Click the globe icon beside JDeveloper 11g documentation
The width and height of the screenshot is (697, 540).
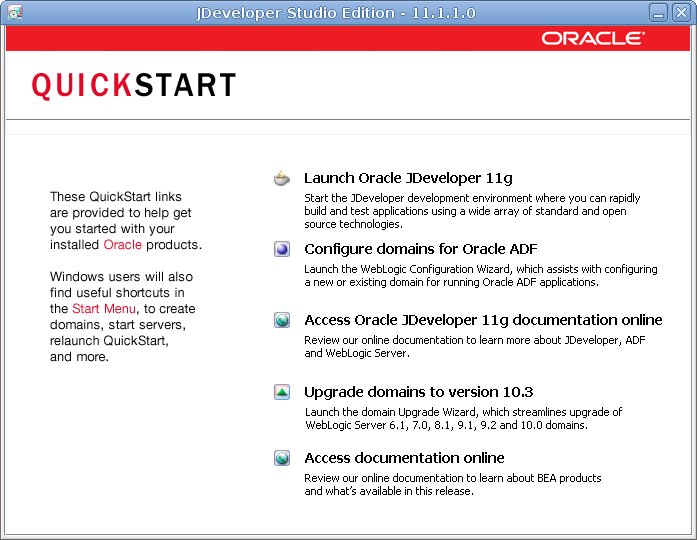point(282,320)
